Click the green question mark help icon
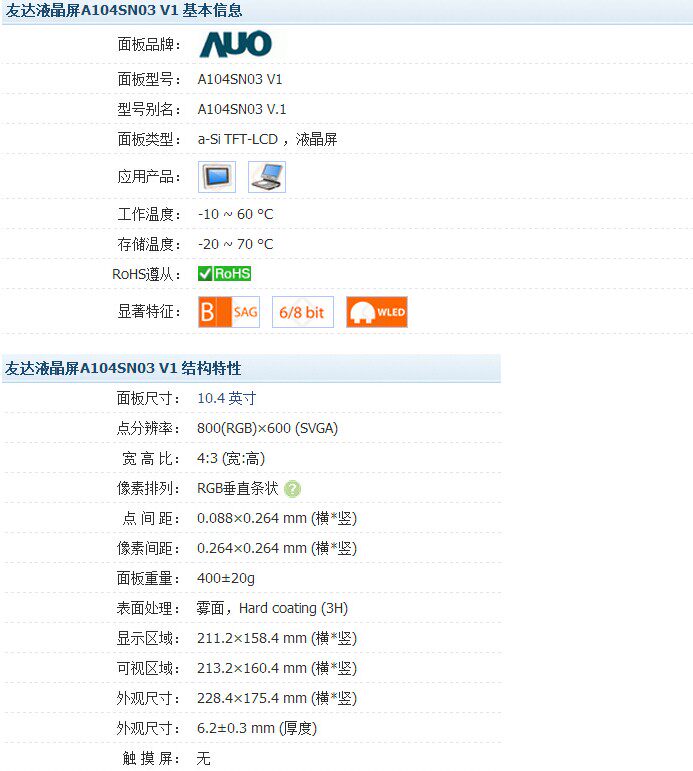Viewport: 693px width, 771px height. (x=293, y=489)
